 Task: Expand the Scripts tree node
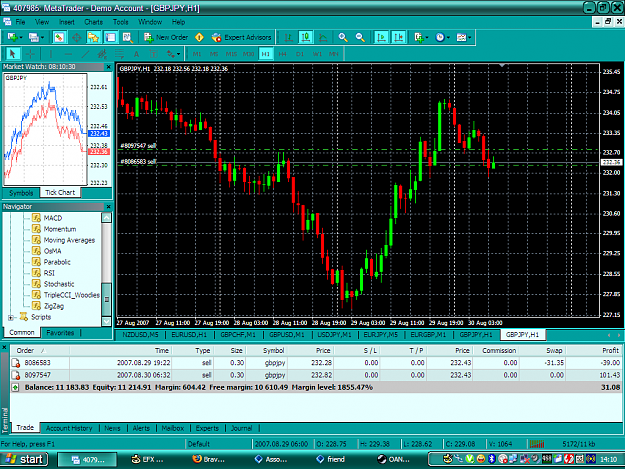[11, 318]
